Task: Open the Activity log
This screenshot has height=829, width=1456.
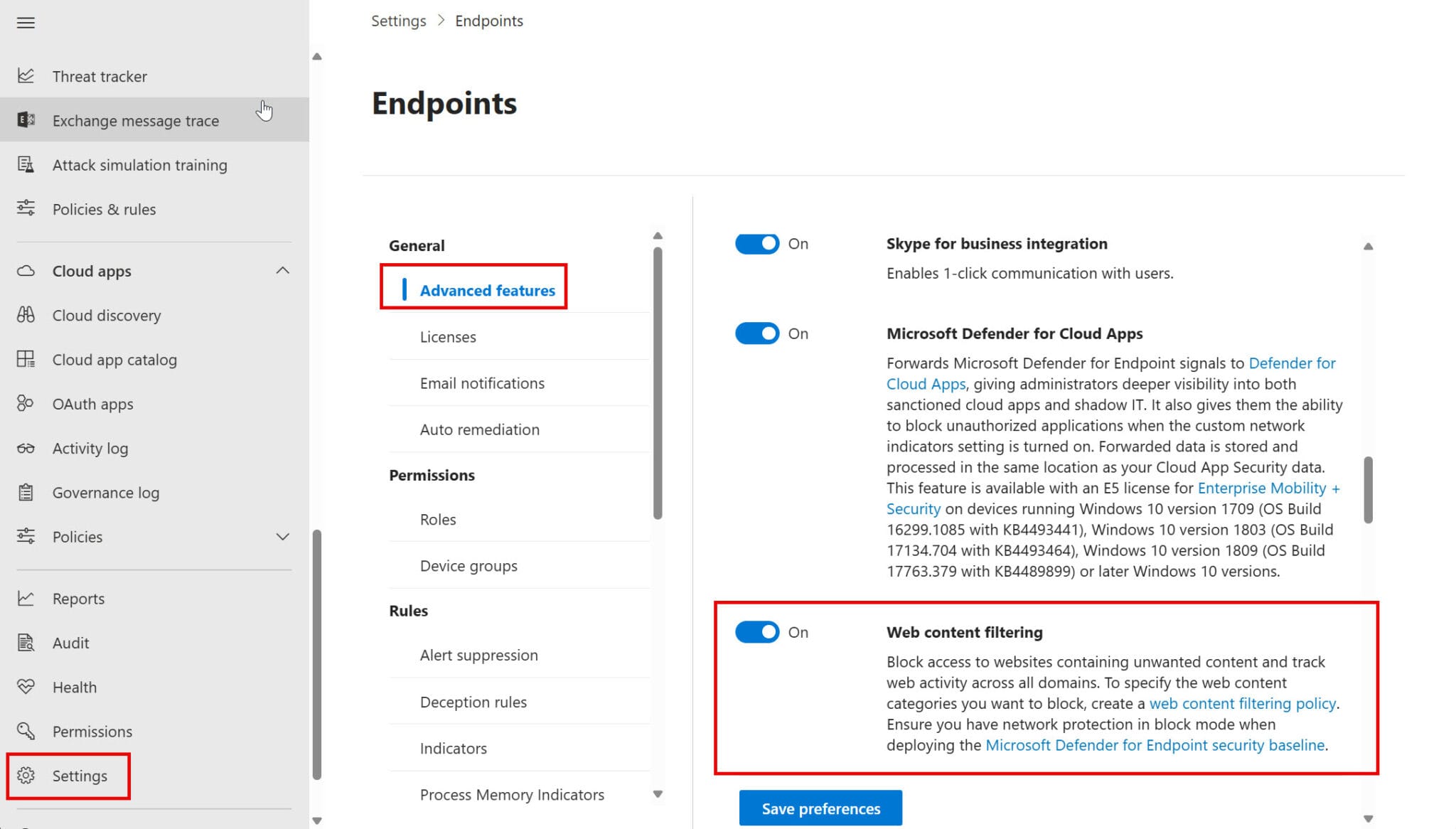Action: pyautogui.click(x=90, y=448)
